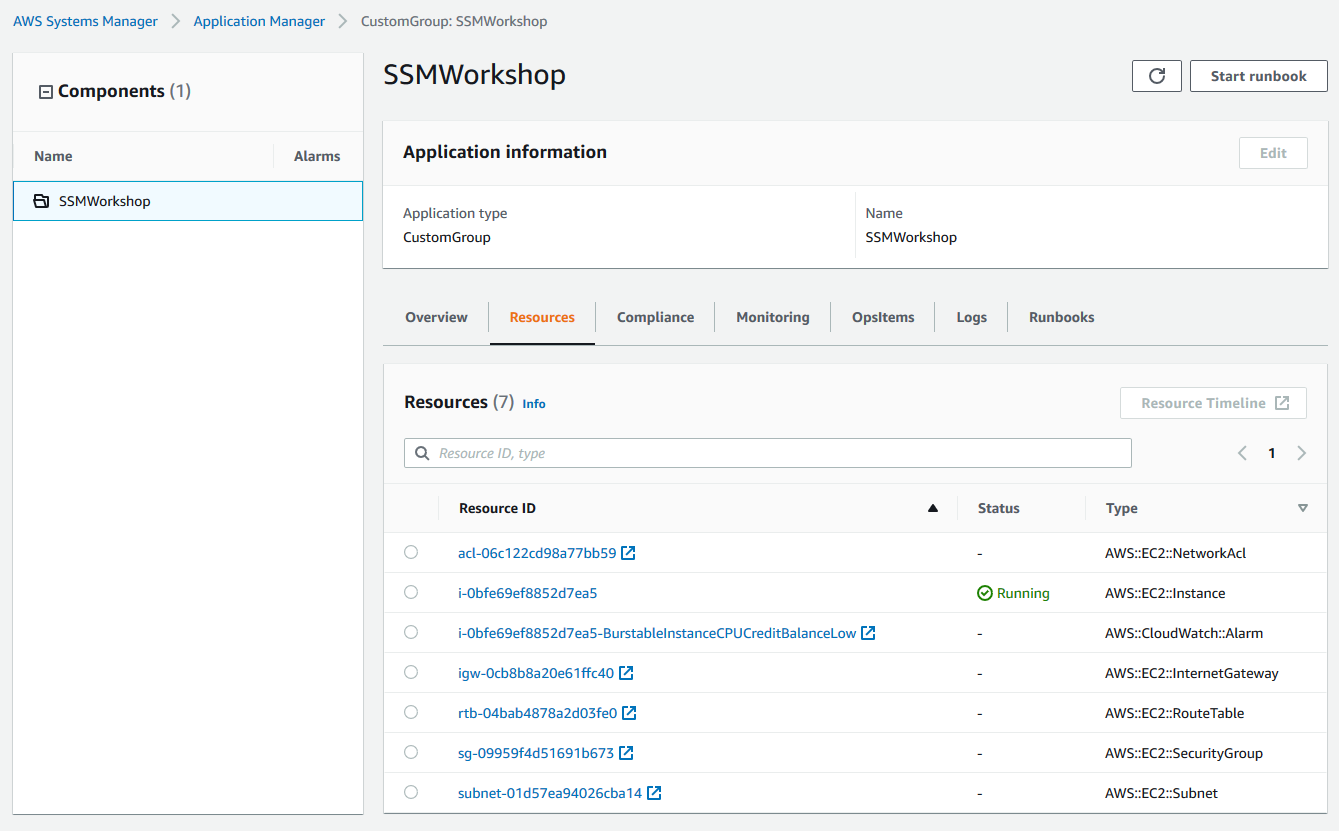Click the green Running status icon
The width and height of the screenshot is (1339, 831).
985,593
